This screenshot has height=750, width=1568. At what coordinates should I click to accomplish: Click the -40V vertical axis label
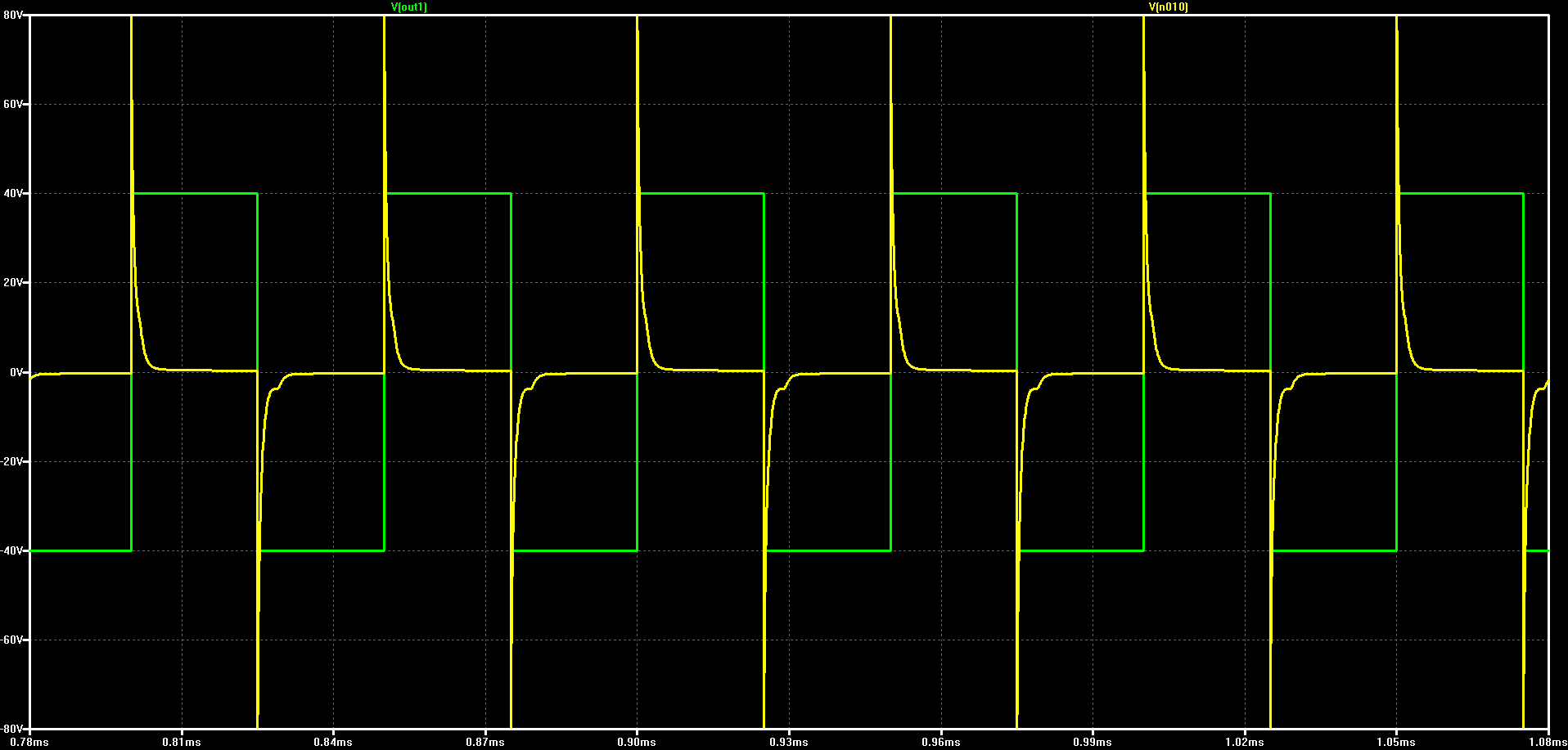(12, 550)
